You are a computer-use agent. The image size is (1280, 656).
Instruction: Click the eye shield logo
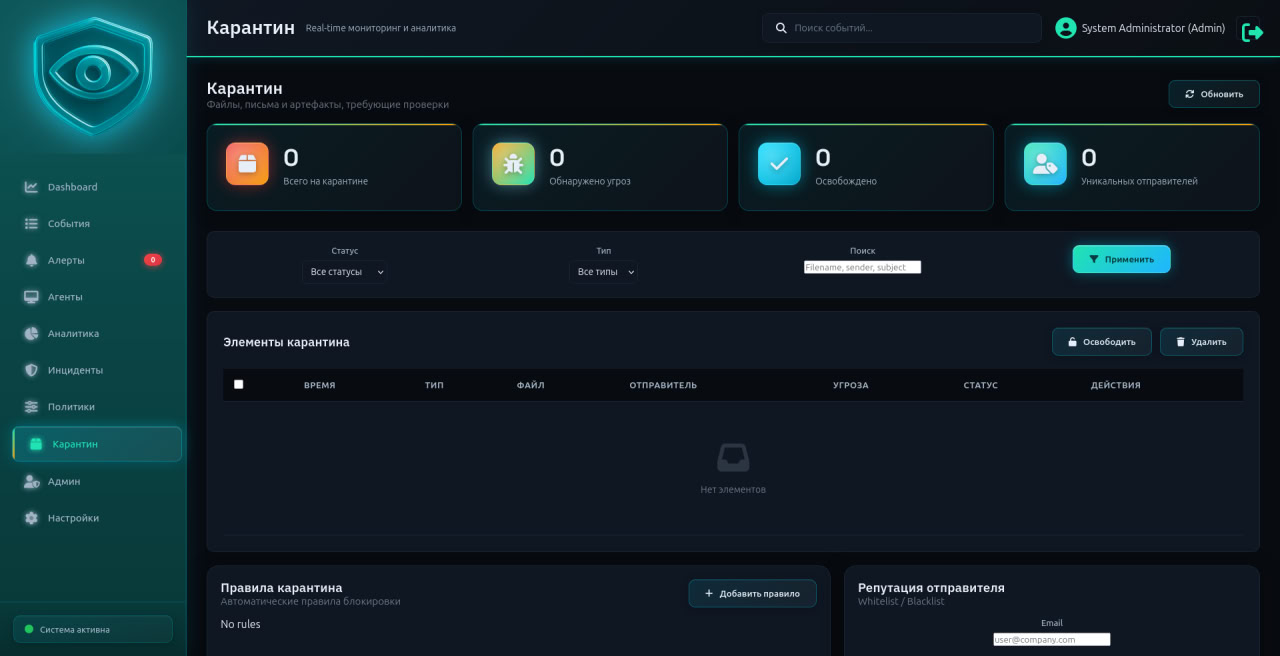pos(93,77)
